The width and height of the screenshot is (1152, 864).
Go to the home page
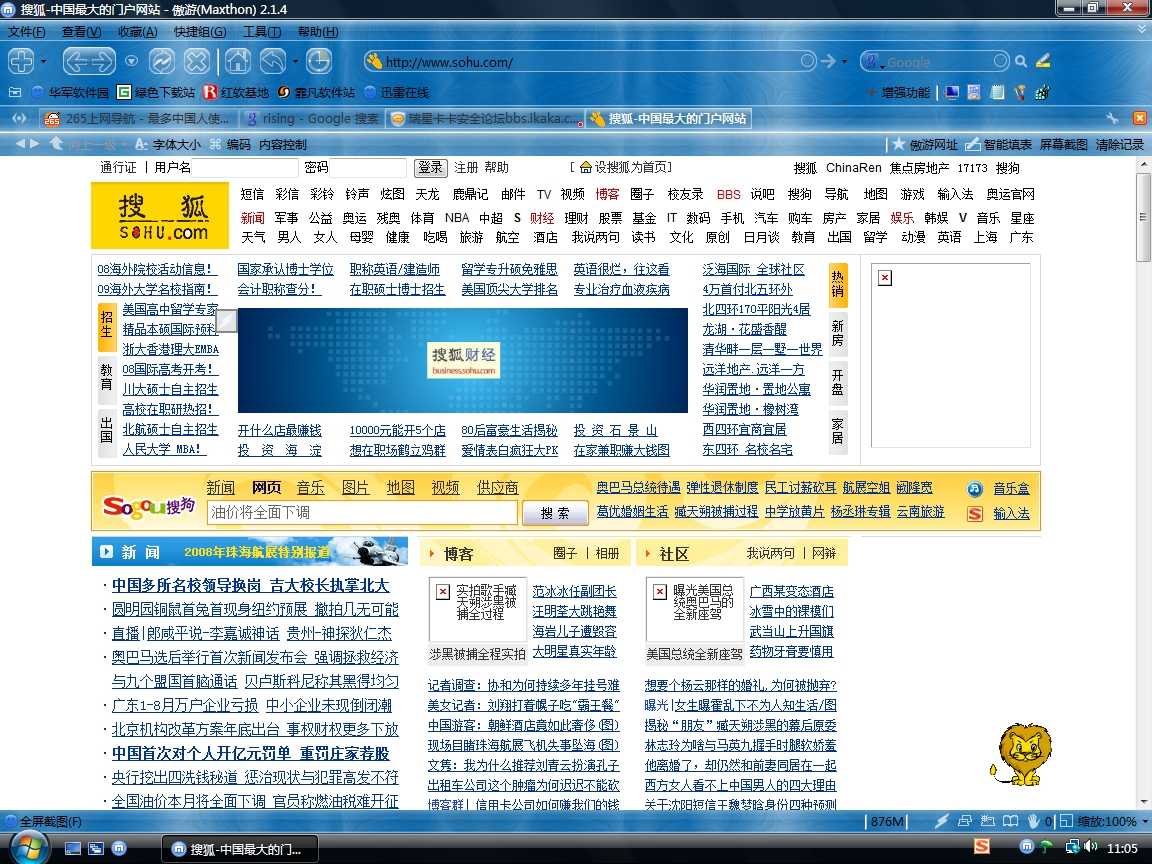pos(237,61)
